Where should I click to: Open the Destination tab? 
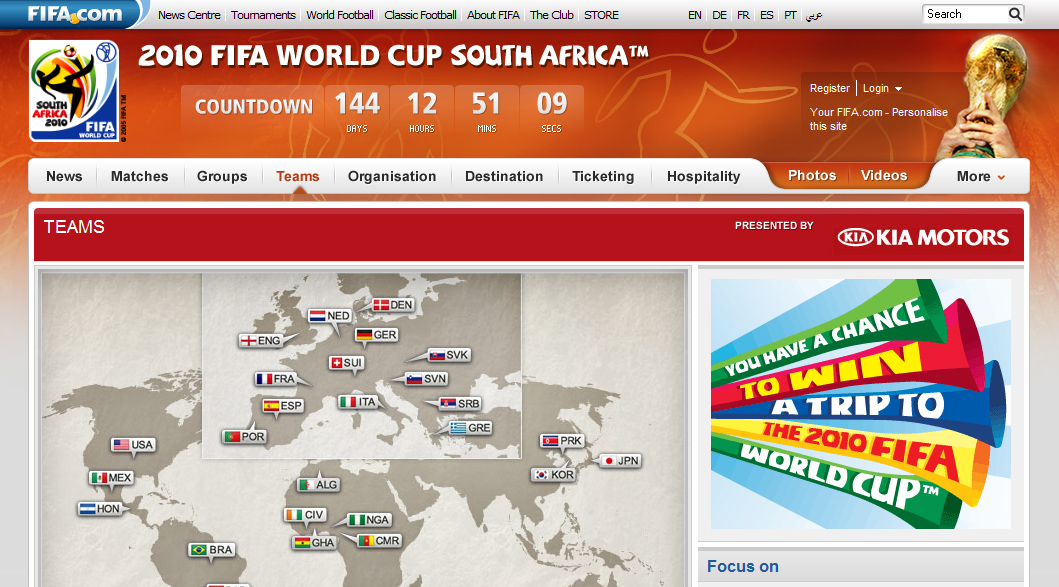point(504,176)
